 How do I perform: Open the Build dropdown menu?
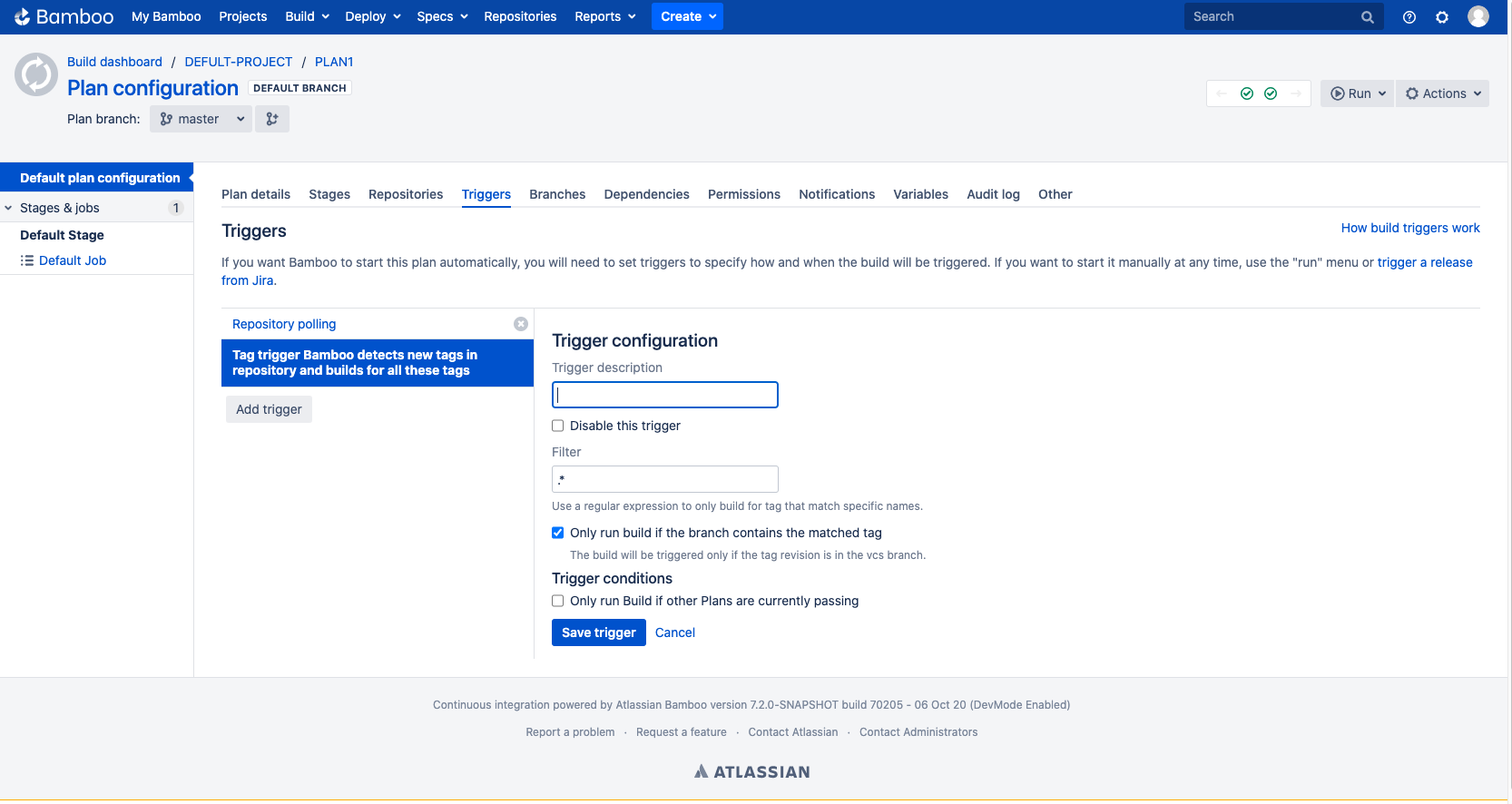pyautogui.click(x=307, y=16)
